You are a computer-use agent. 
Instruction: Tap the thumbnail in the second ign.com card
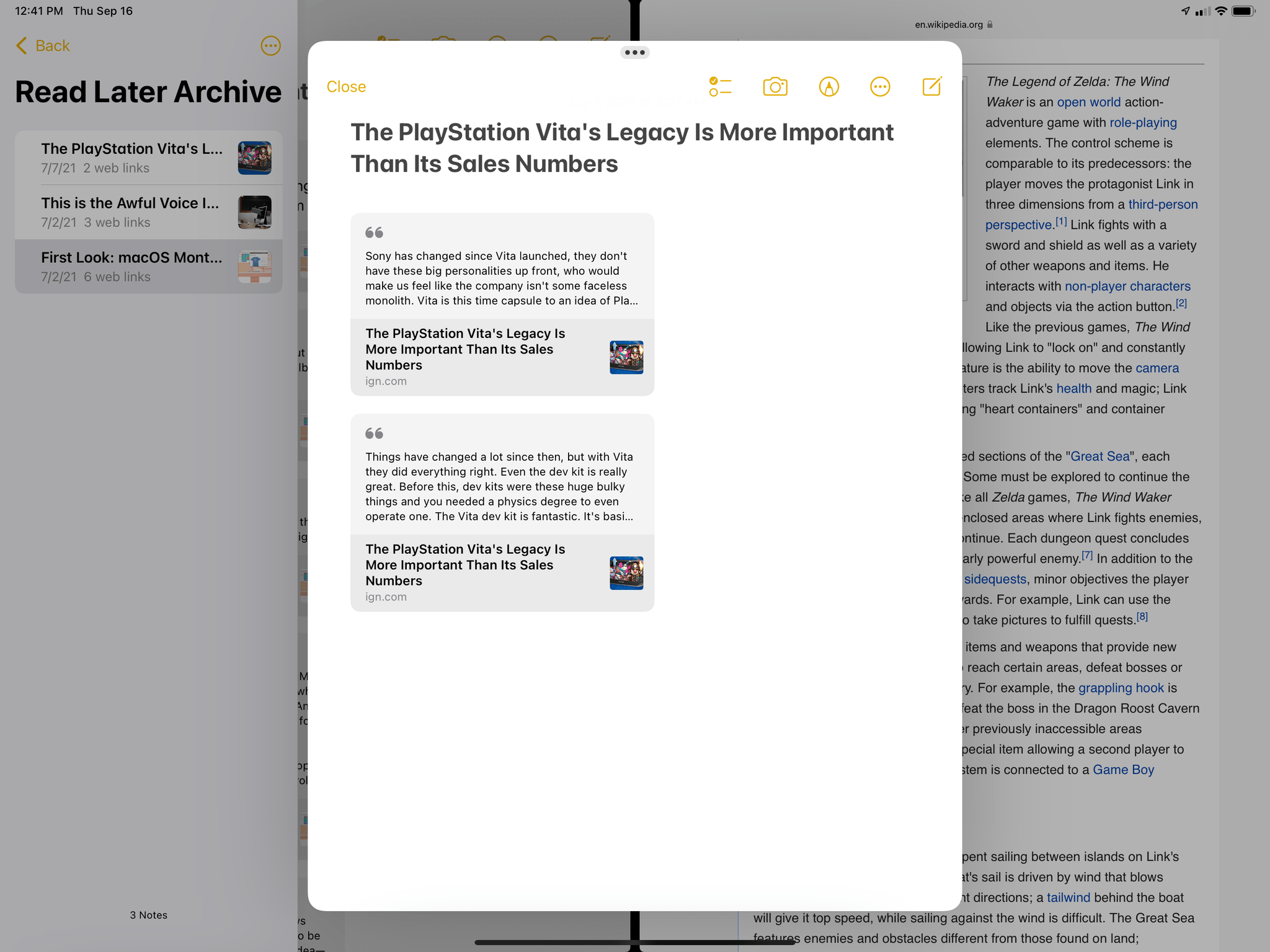point(626,573)
